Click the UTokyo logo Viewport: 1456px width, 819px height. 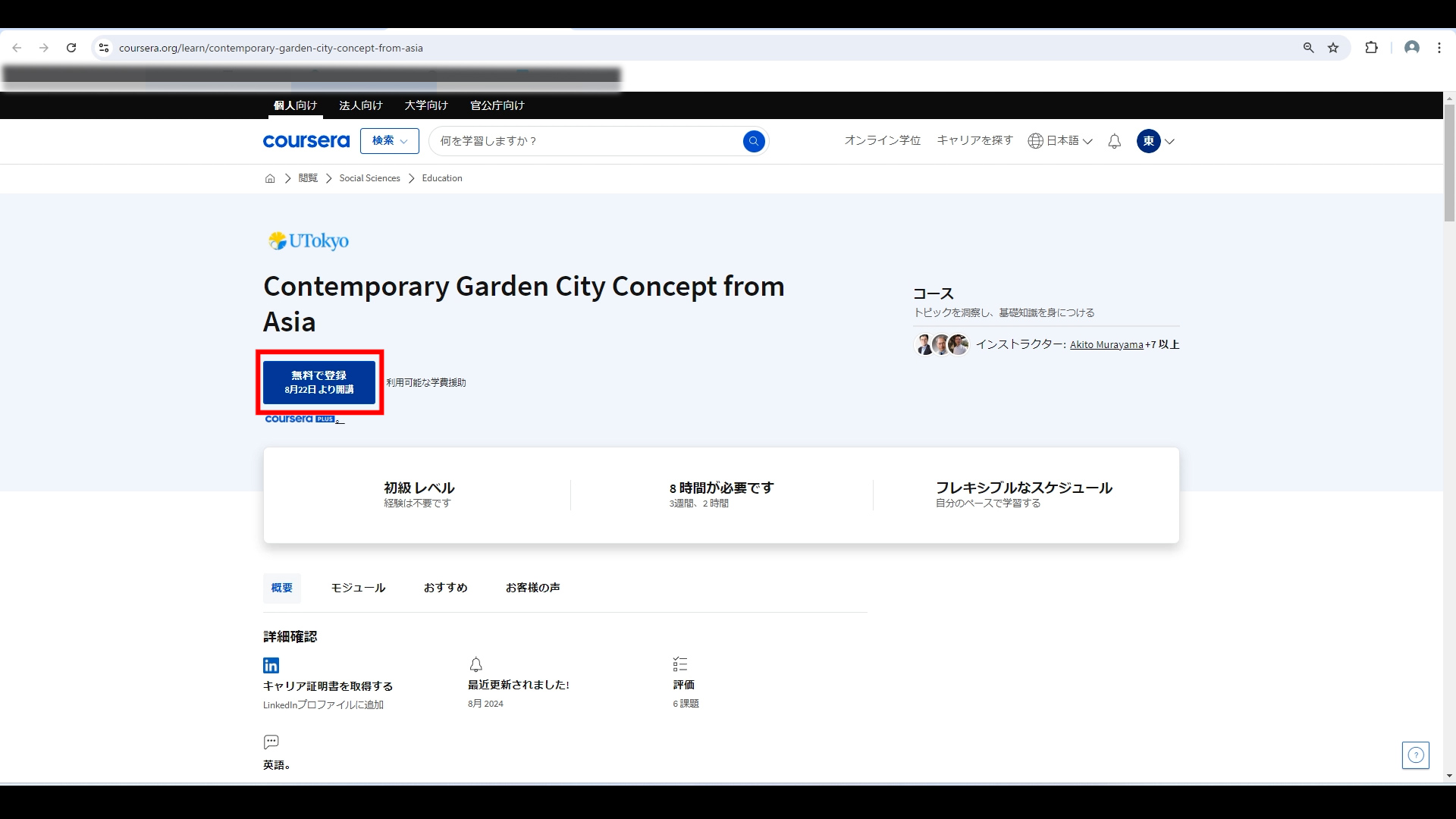309,241
